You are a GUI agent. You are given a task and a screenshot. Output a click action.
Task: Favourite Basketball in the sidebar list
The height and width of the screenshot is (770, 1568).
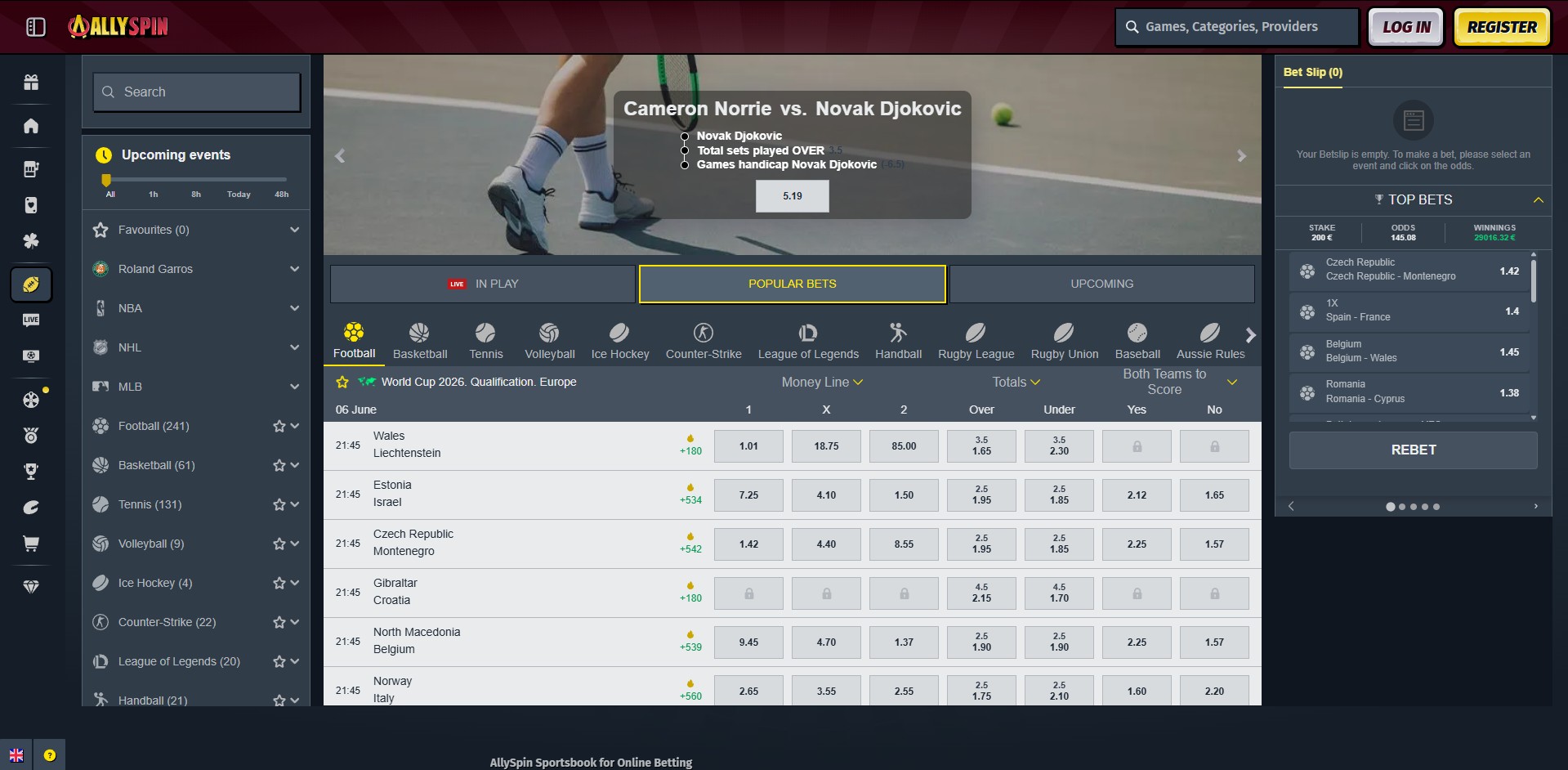(x=279, y=465)
